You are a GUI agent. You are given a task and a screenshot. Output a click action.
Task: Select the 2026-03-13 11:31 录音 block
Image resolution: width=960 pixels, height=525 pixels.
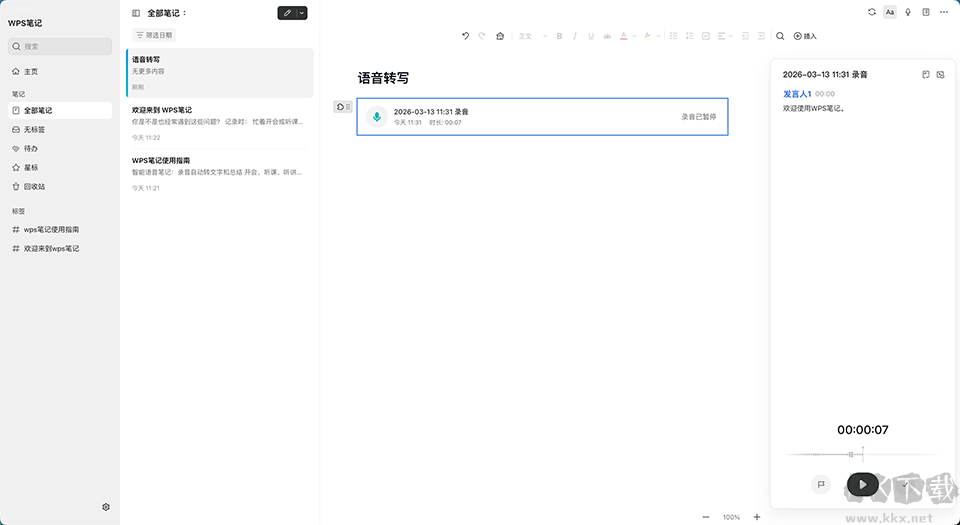[x=542, y=116]
